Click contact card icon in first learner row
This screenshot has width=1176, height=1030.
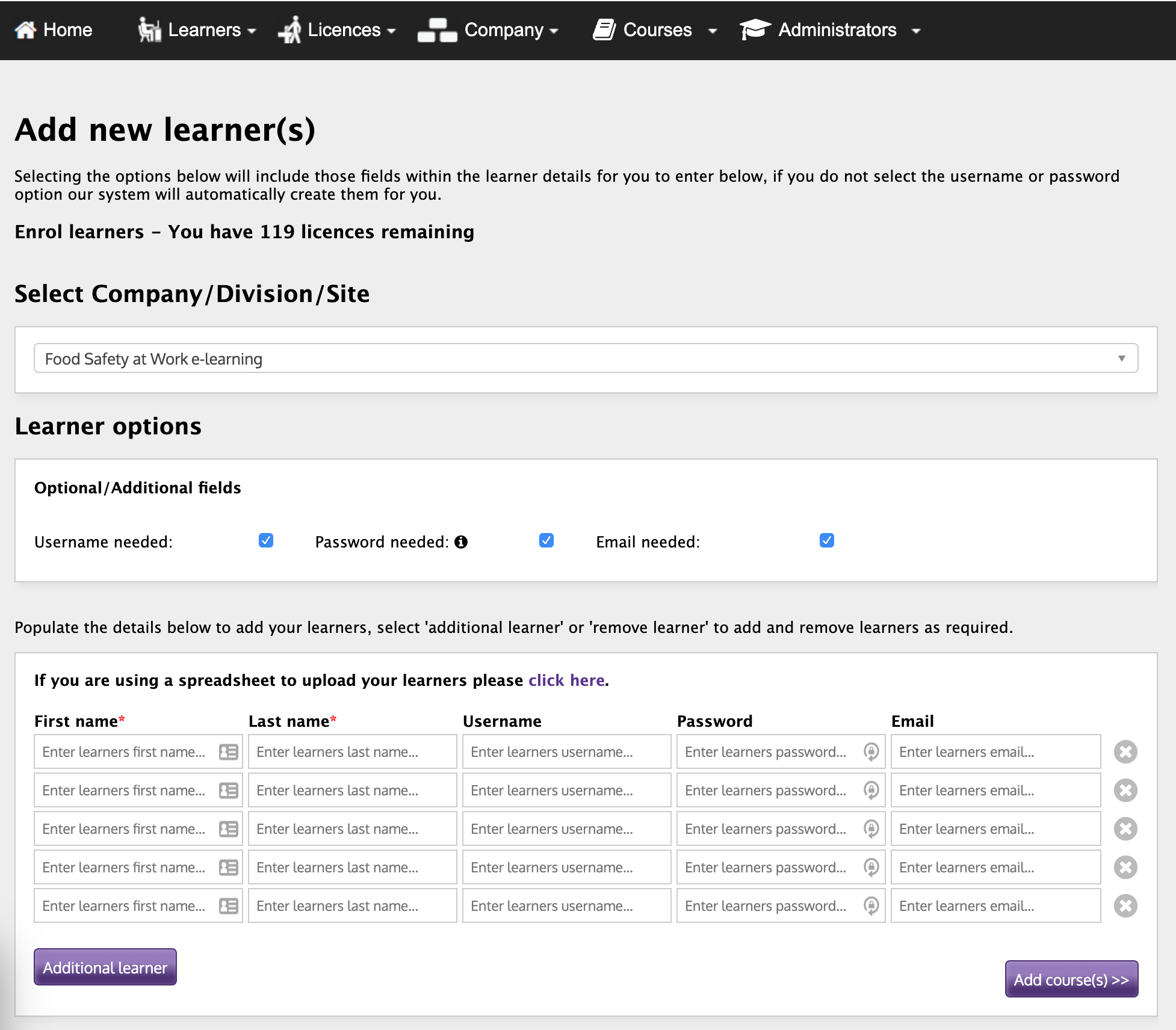pyautogui.click(x=229, y=752)
